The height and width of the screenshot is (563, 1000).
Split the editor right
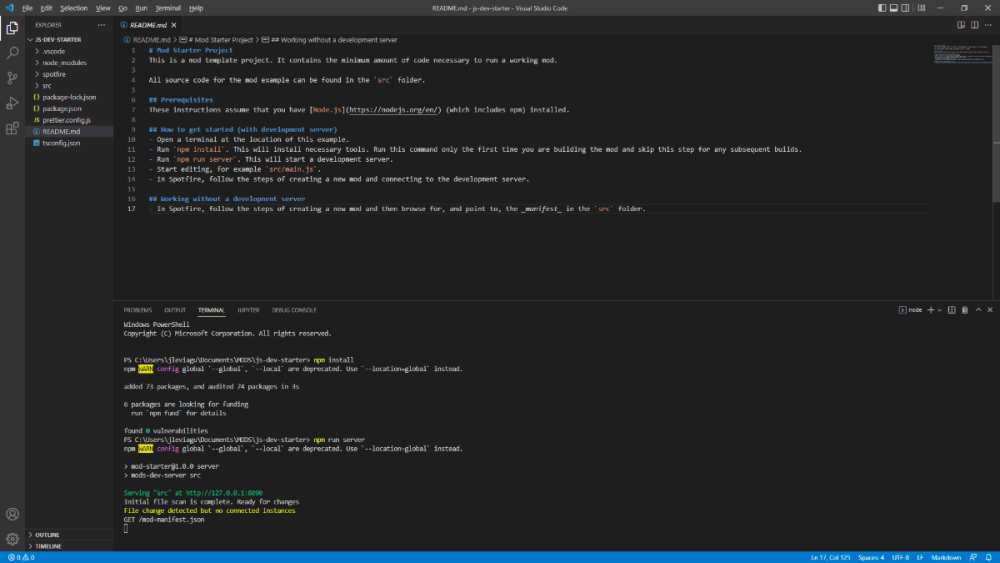(974, 25)
